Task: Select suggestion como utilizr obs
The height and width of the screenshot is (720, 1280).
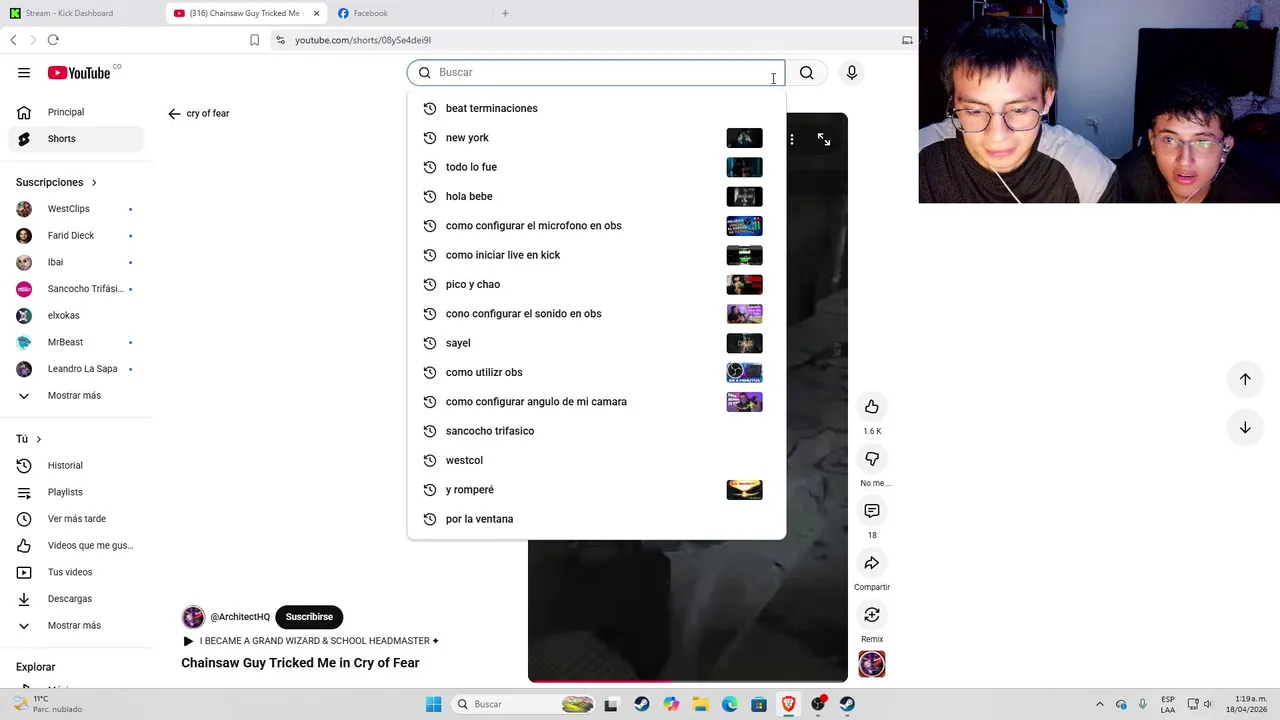Action: [596, 372]
